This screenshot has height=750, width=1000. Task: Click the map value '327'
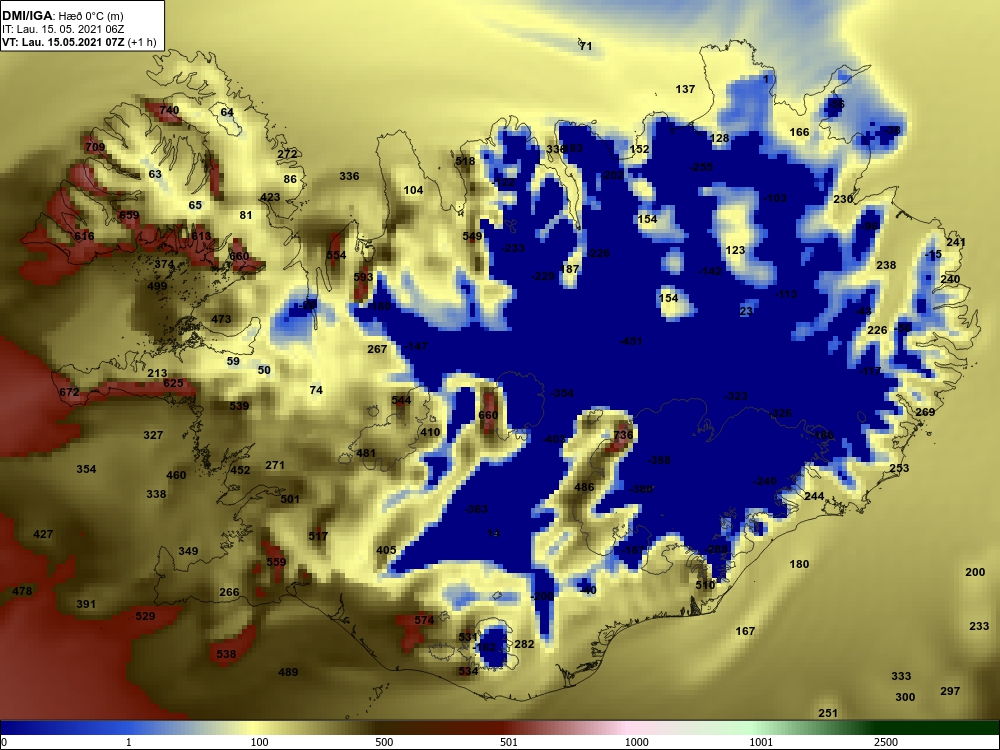153,436
